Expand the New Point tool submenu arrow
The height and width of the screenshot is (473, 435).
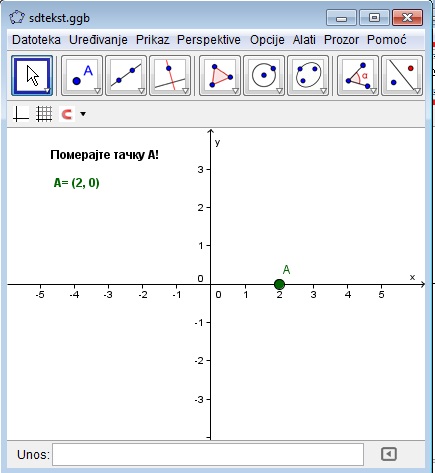[x=97, y=91]
